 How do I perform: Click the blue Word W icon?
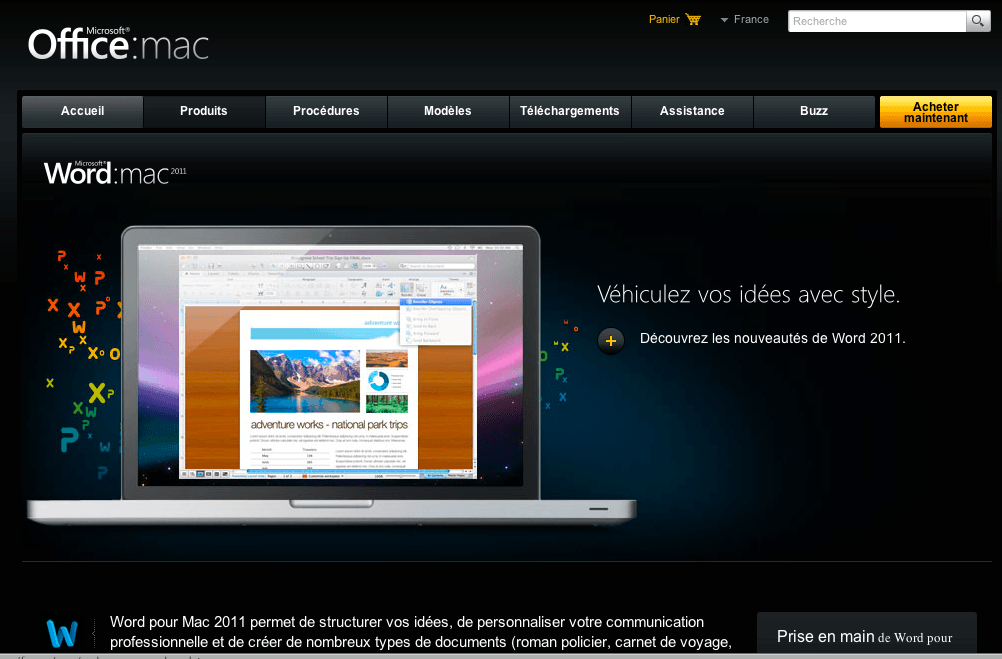pyautogui.click(x=62, y=633)
